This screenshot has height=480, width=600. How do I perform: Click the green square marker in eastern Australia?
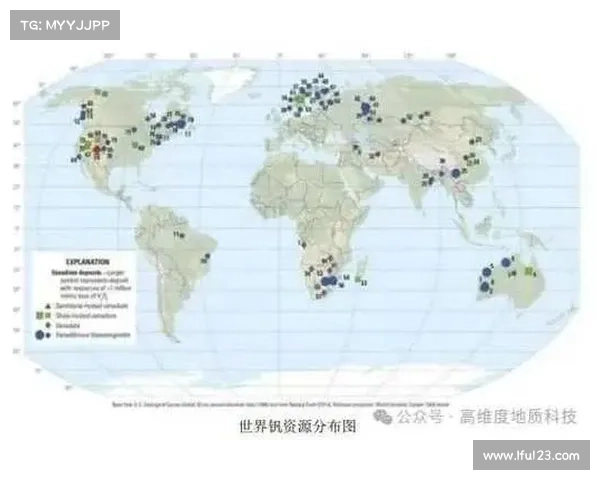click(529, 271)
